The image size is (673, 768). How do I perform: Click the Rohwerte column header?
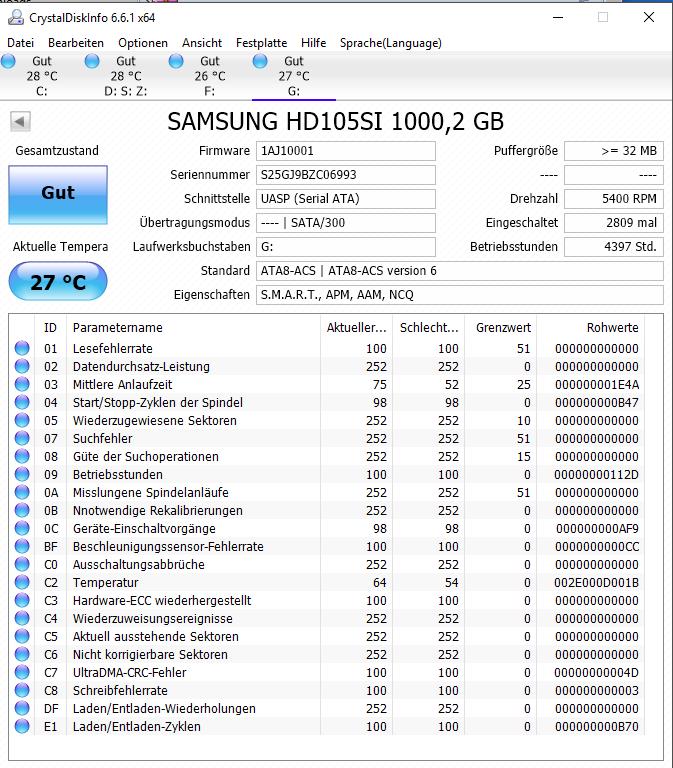point(591,328)
